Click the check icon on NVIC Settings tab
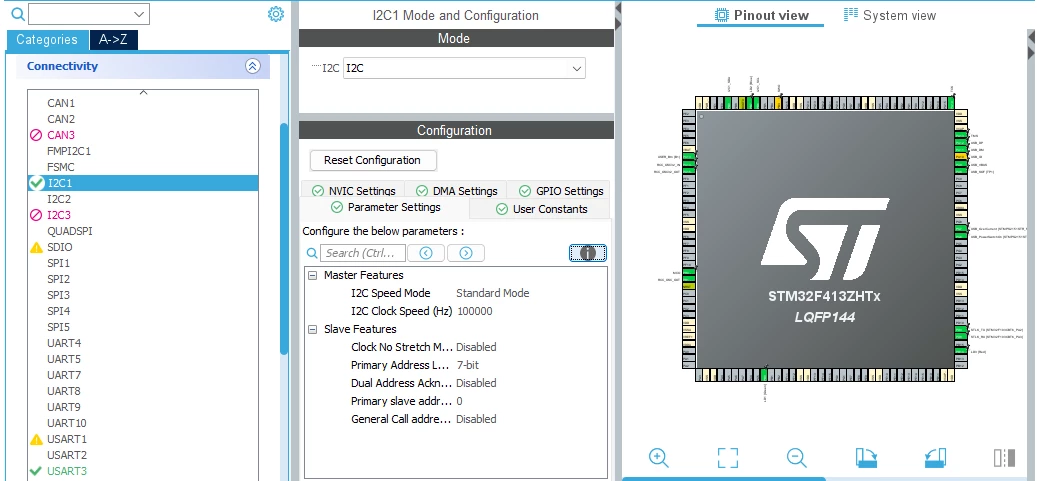This screenshot has width=1037, height=481. click(318, 191)
